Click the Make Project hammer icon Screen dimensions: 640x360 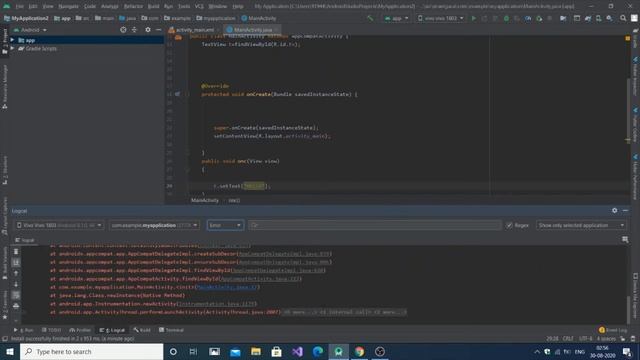point(370,18)
